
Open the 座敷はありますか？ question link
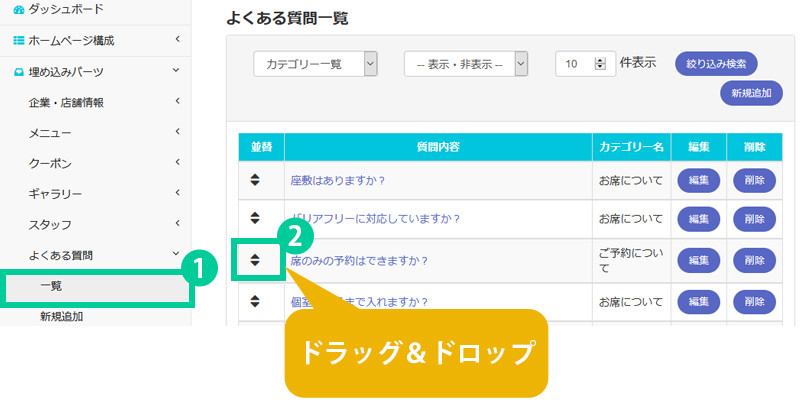(338, 181)
